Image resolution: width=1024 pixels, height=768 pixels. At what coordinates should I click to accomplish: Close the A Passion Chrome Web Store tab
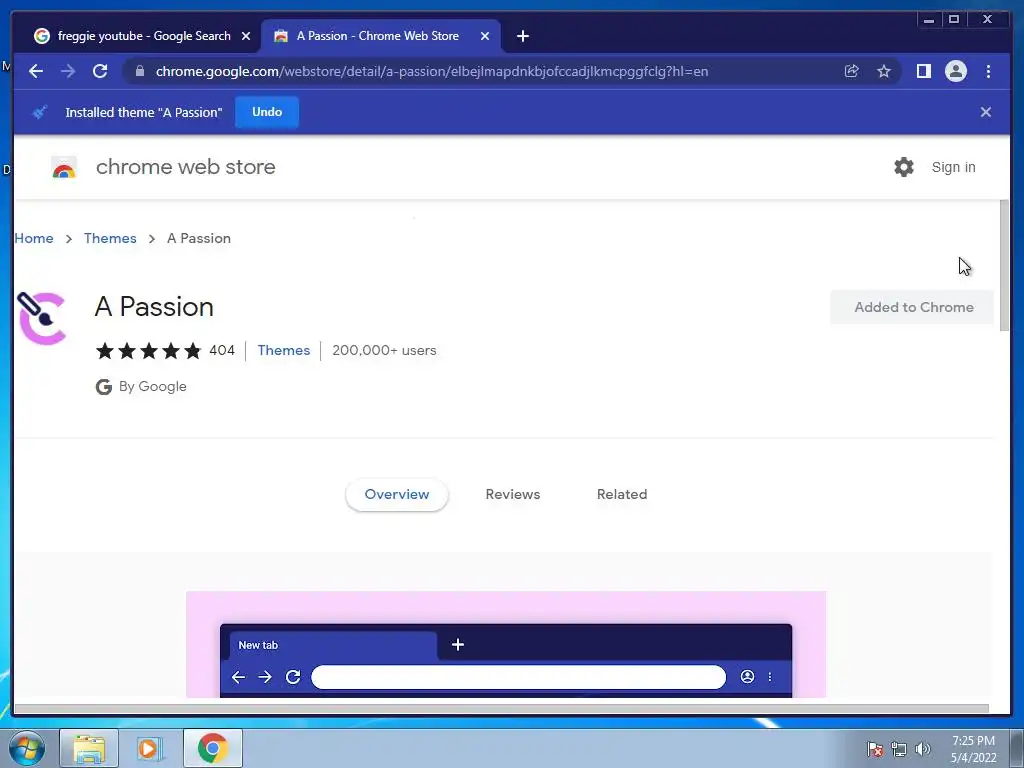pyautogui.click(x=485, y=36)
